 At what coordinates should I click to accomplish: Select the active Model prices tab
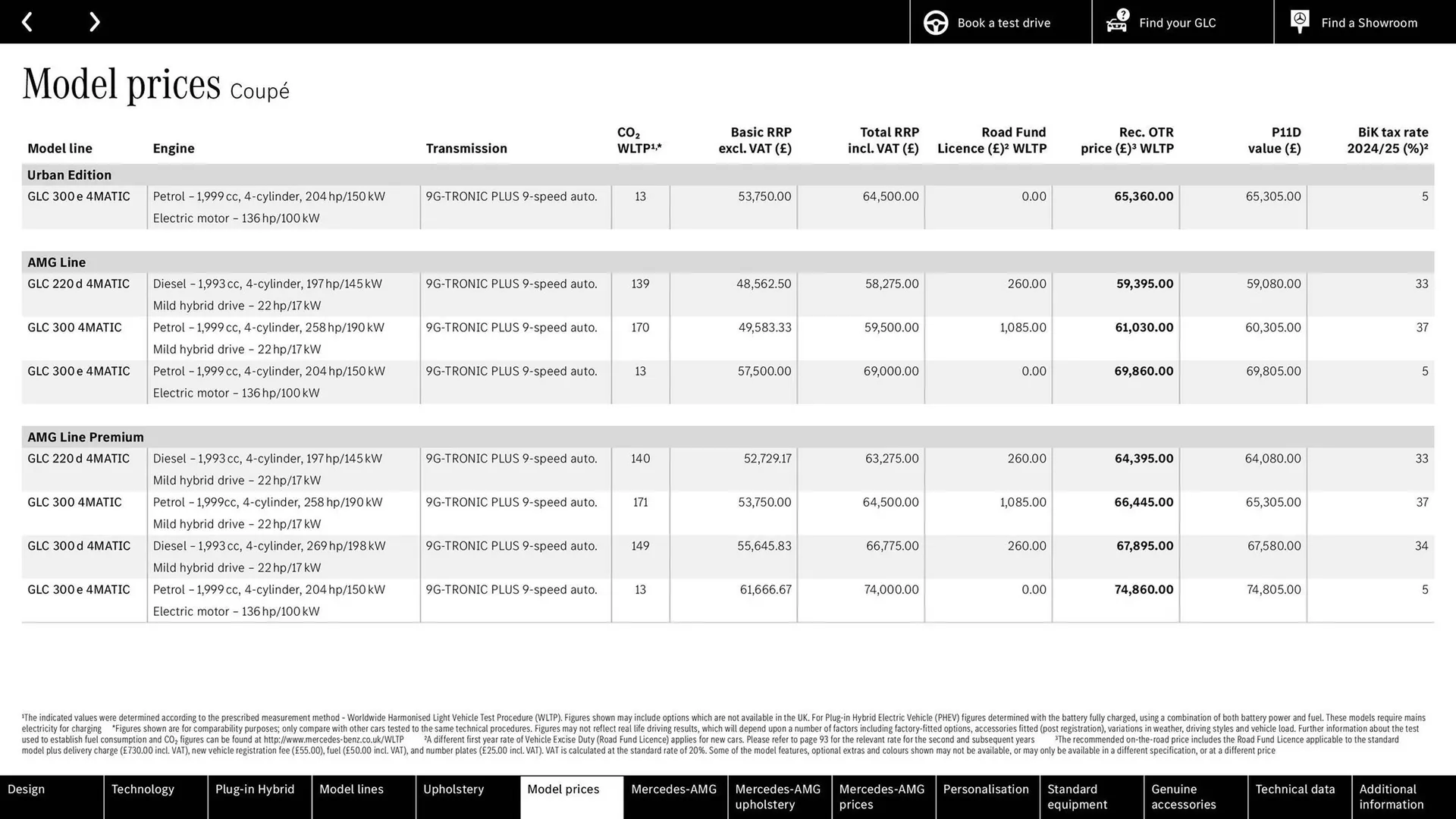pos(563,789)
